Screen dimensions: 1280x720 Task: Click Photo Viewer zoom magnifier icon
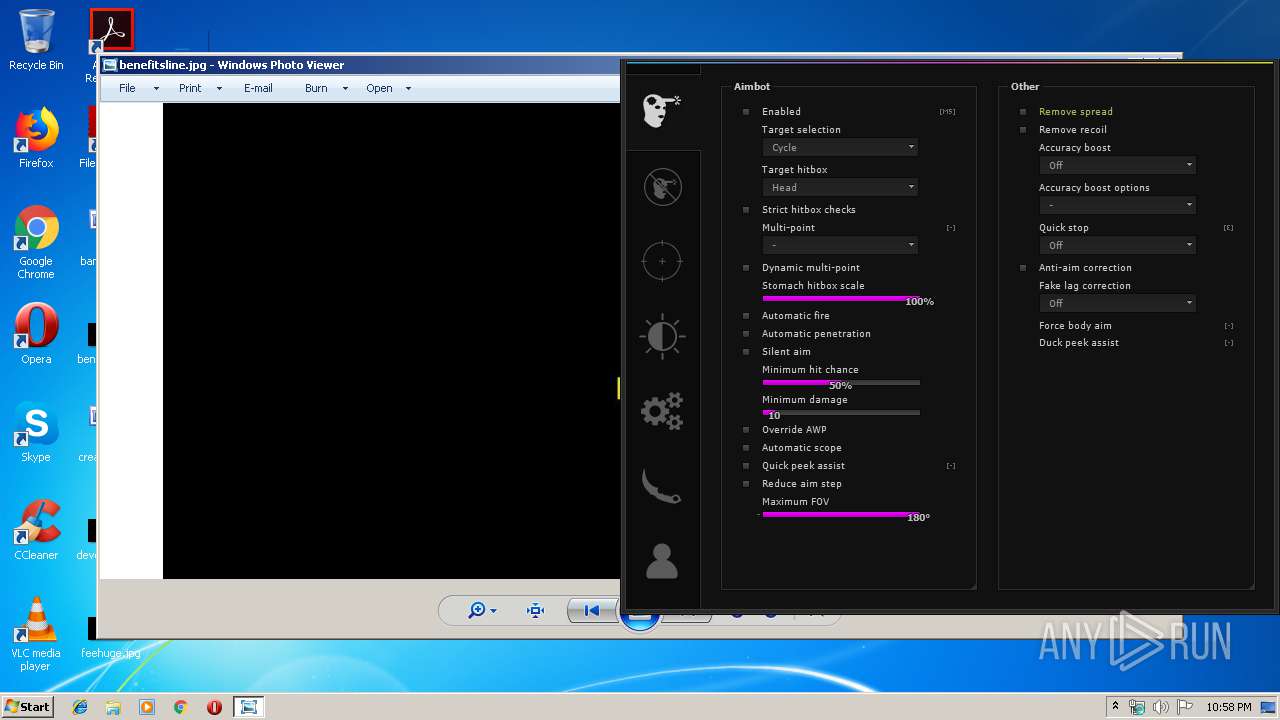[482, 610]
